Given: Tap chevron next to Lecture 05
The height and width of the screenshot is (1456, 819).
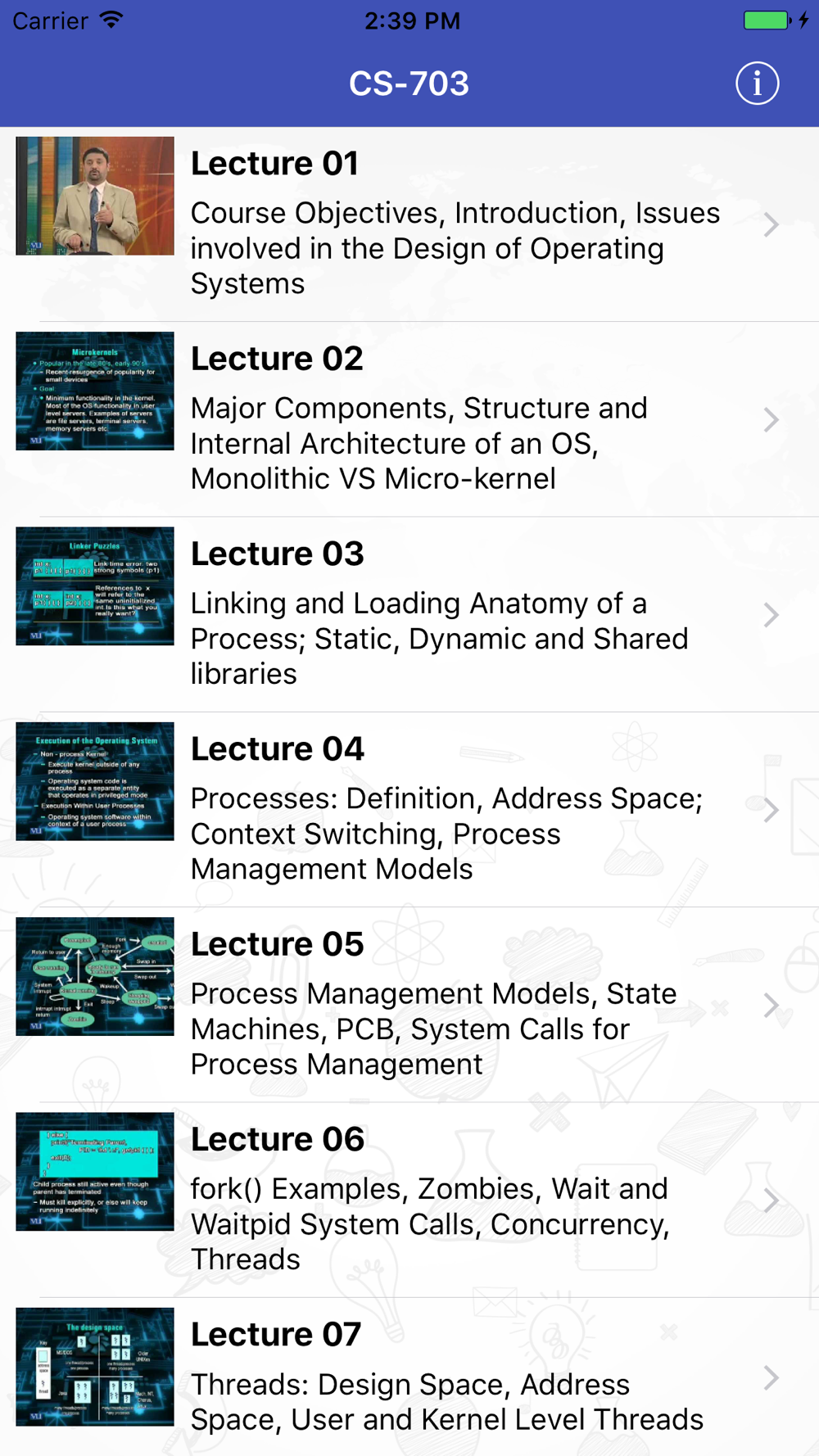Looking at the screenshot, I should [x=771, y=1005].
